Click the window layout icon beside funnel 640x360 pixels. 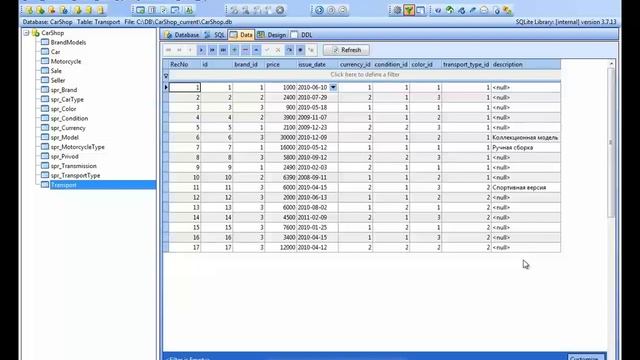click(x=420, y=10)
